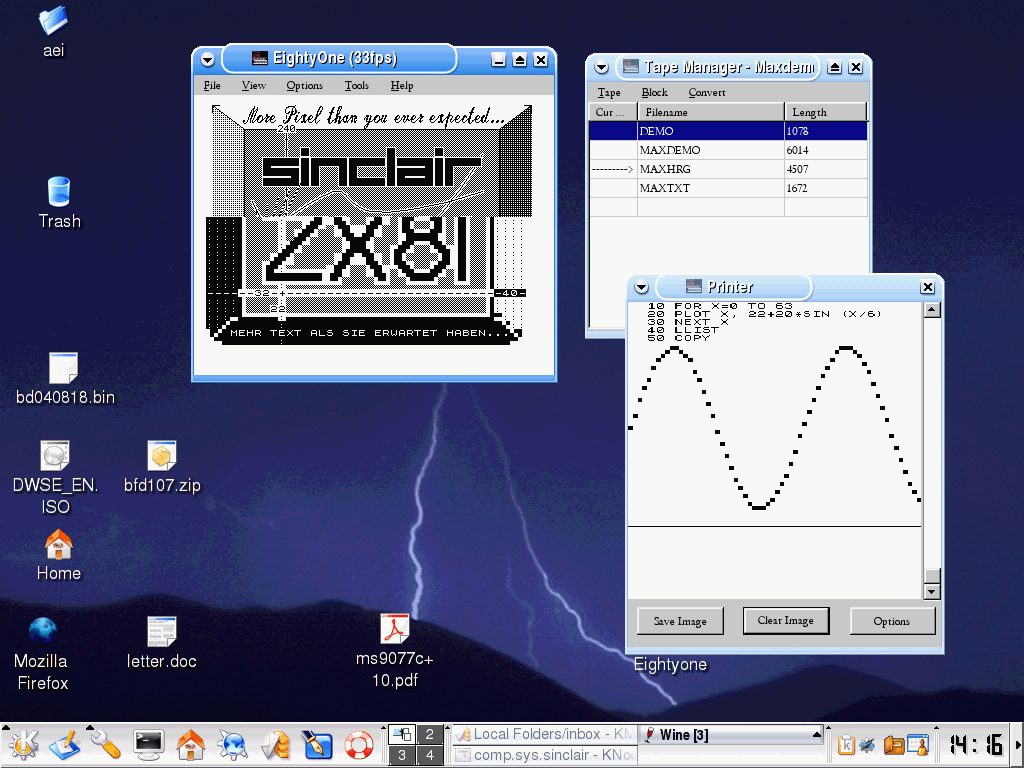Switch to Local Folders/inbox taskbar entry
The width and height of the screenshot is (1024, 768).
click(544, 735)
